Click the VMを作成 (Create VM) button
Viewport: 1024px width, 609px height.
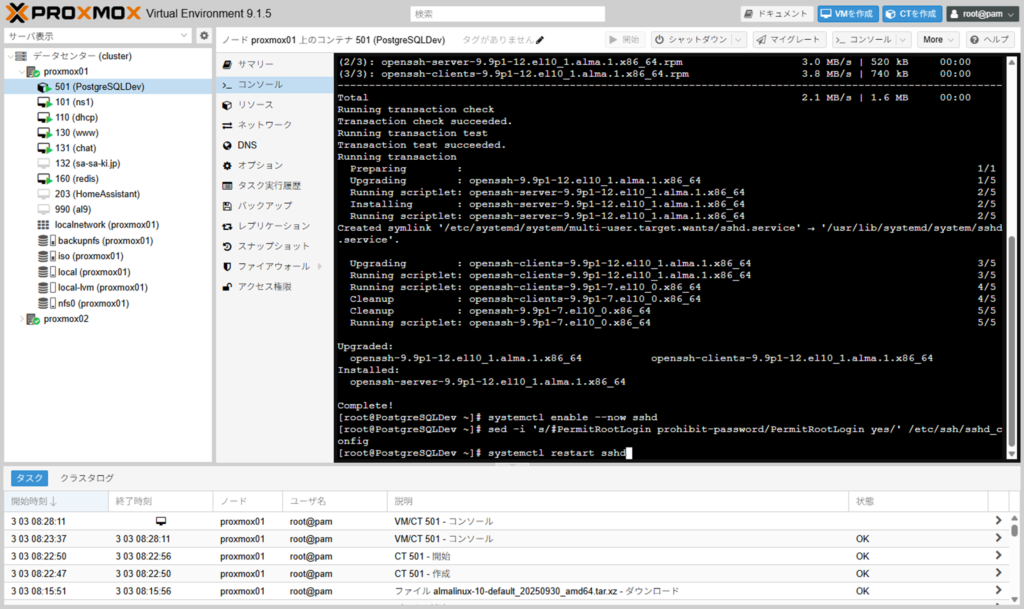846,14
